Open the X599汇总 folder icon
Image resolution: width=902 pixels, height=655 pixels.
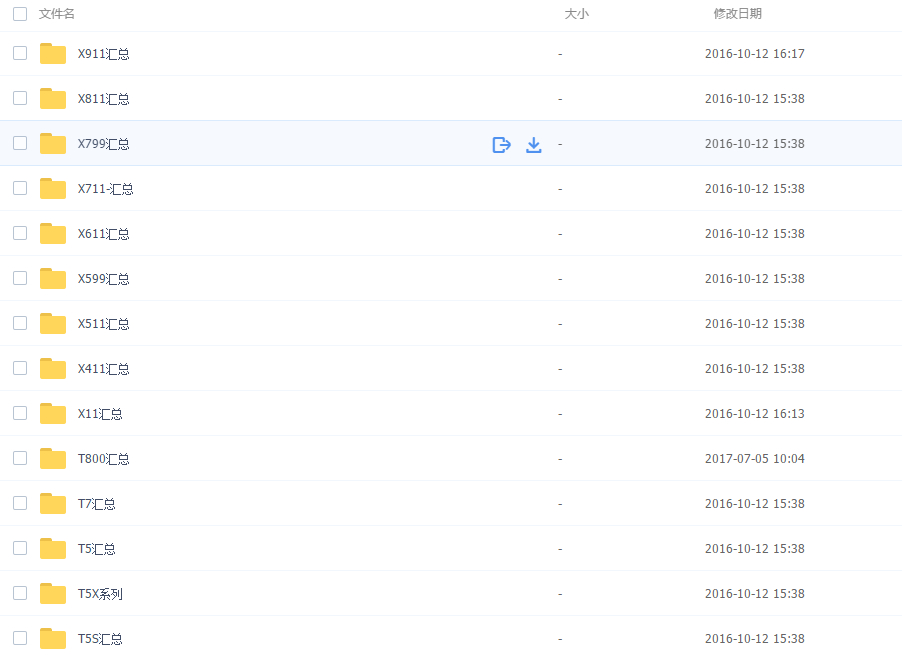pyautogui.click(x=53, y=278)
